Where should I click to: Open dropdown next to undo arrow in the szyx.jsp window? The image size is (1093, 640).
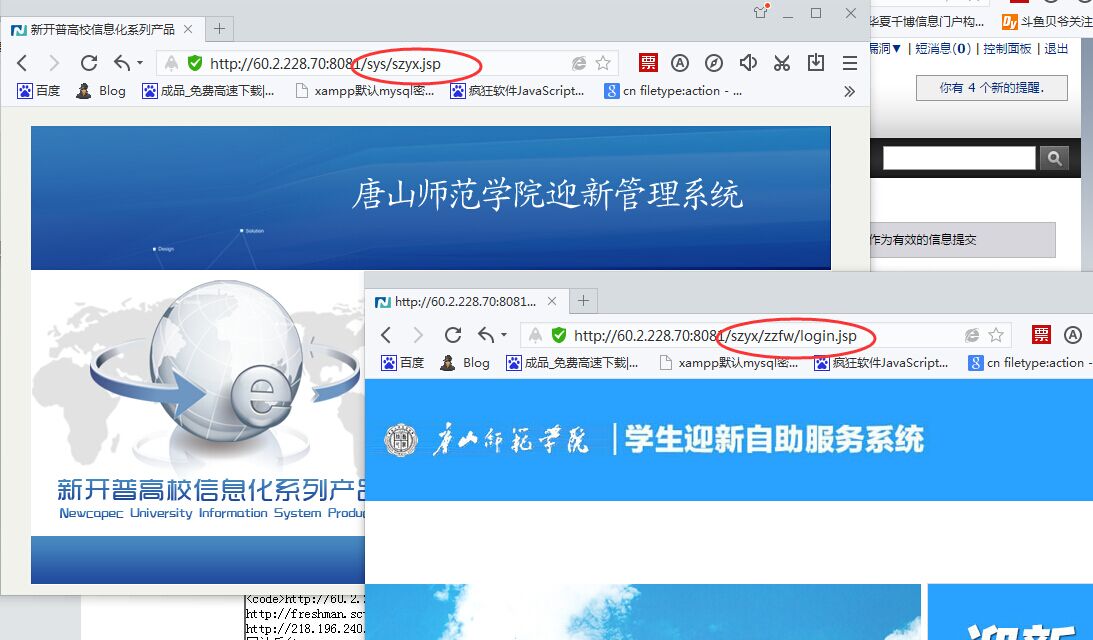pyautogui.click(x=140, y=63)
